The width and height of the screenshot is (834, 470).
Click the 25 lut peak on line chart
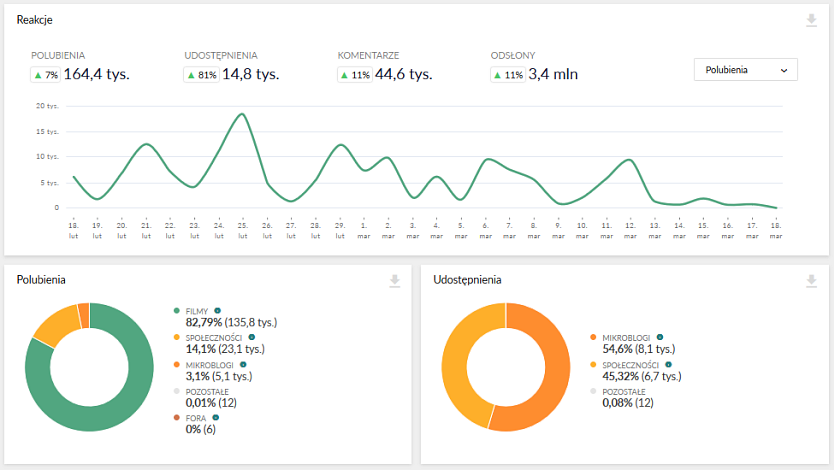pyautogui.click(x=242, y=114)
